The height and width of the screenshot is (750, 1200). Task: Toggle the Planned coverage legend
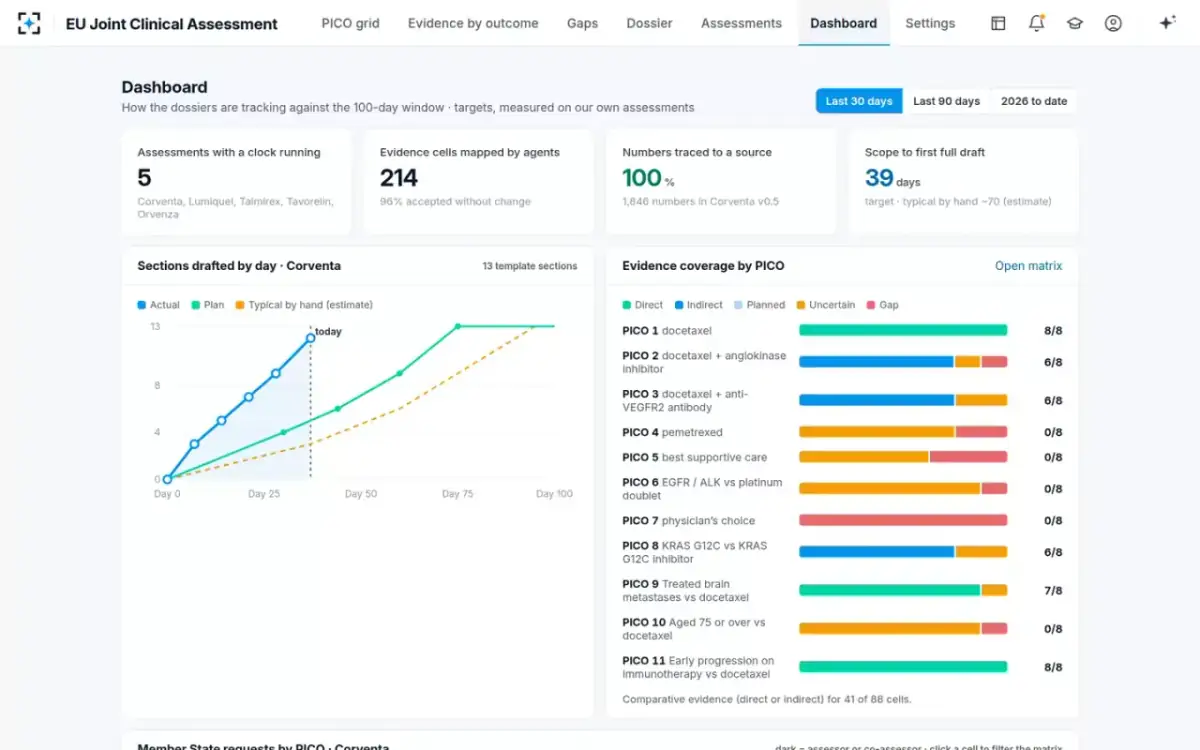759,305
